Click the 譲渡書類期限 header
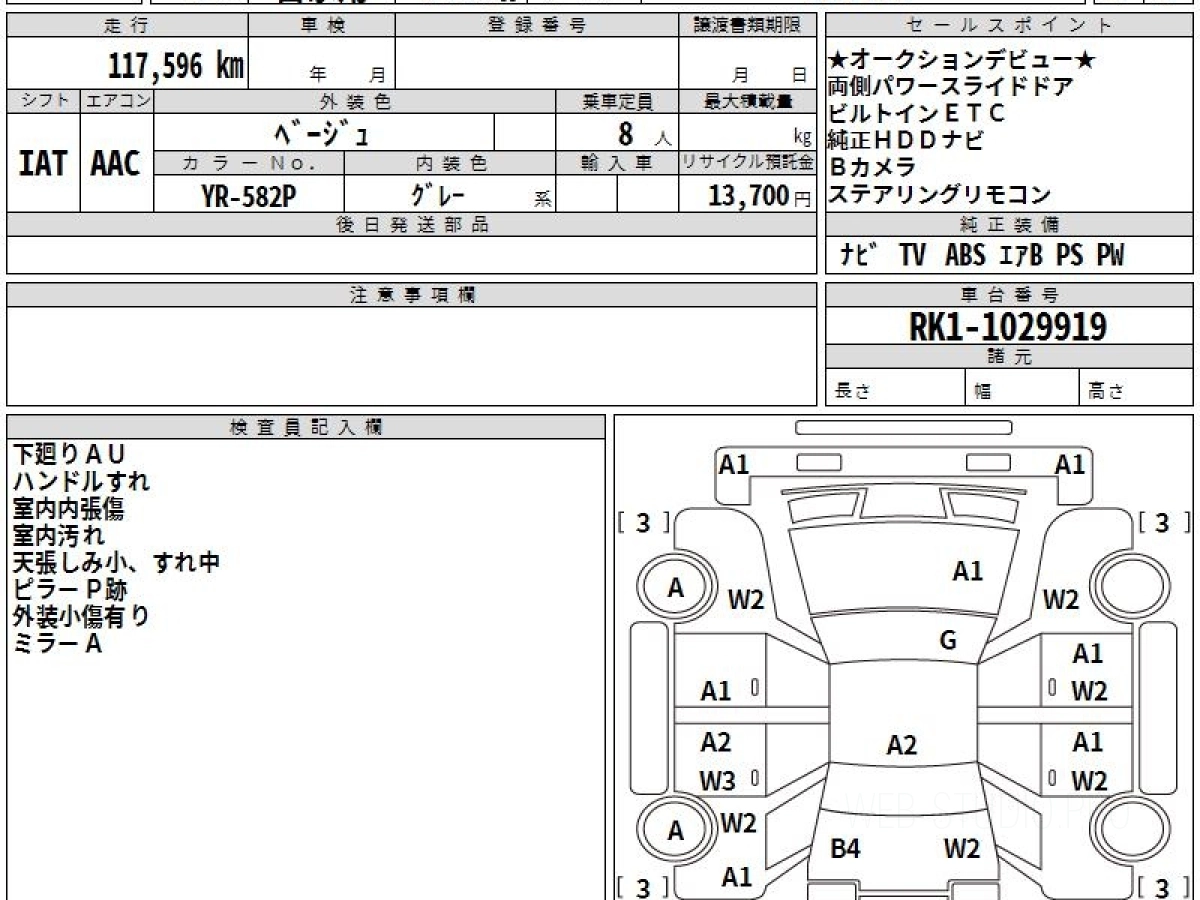Image resolution: width=1200 pixels, height=900 pixels. (747, 26)
